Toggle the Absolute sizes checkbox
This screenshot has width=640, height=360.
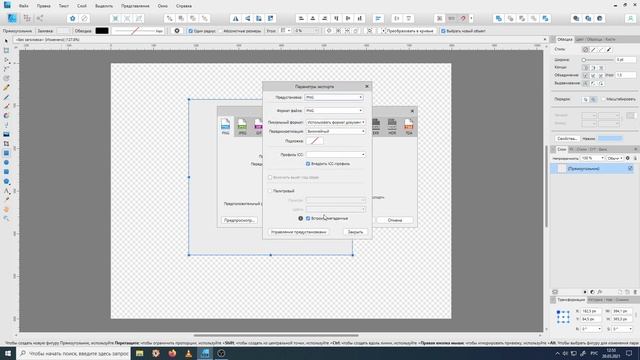221,31
